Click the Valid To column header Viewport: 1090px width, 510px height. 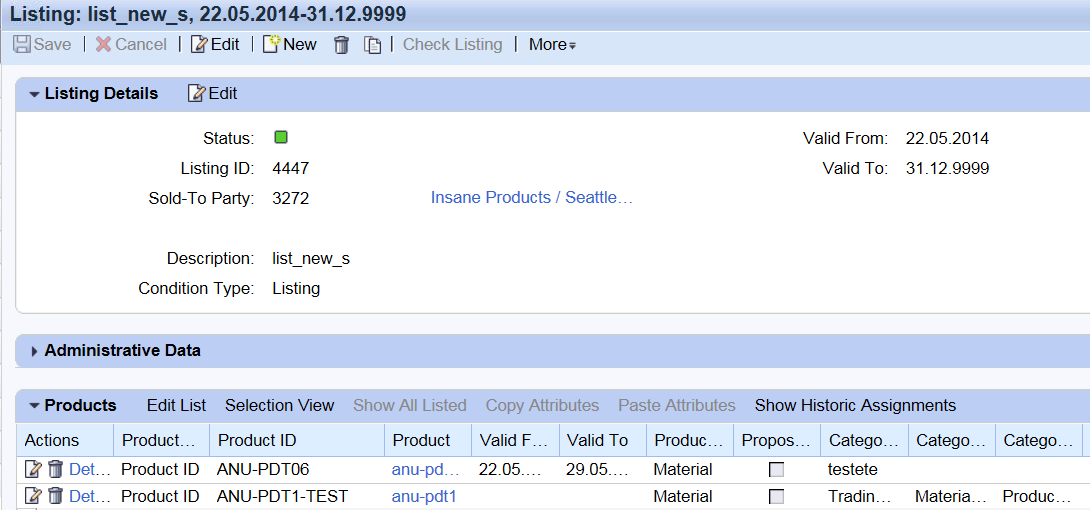point(602,441)
